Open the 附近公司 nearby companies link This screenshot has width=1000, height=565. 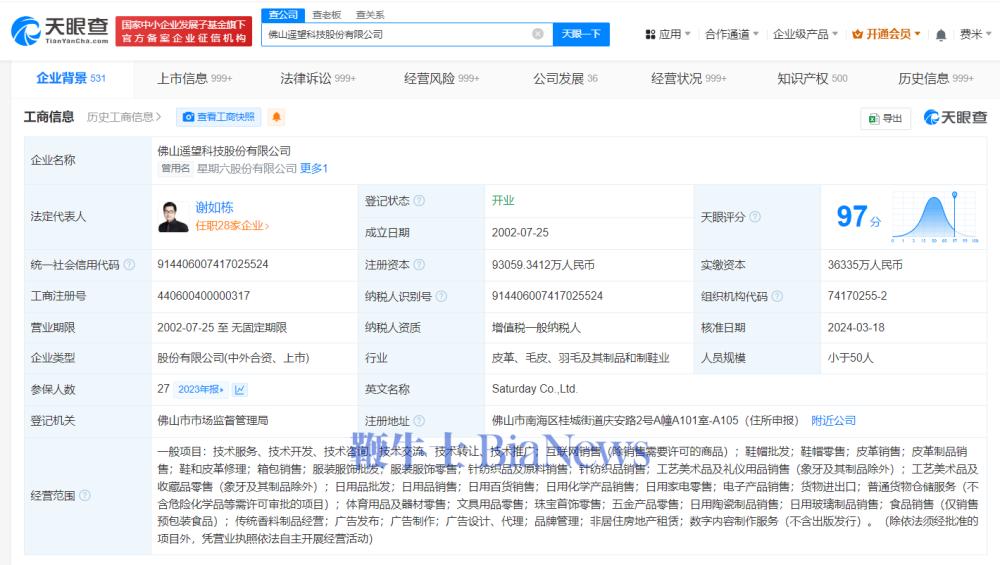pyautogui.click(x=834, y=421)
